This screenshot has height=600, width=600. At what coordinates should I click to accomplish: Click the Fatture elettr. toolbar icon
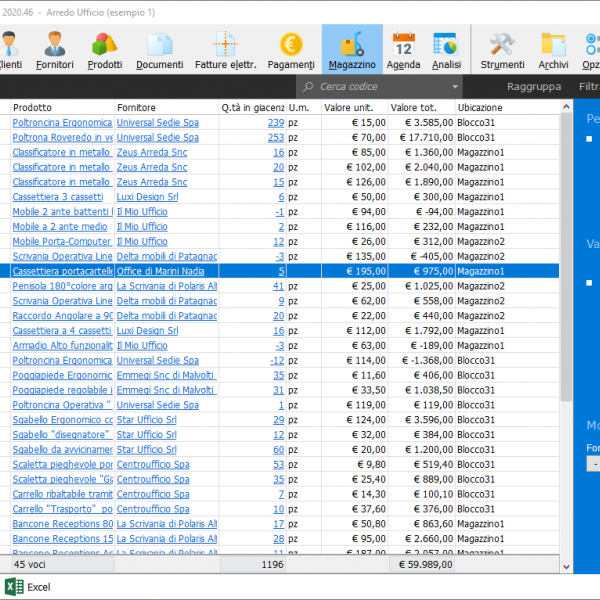[226, 49]
